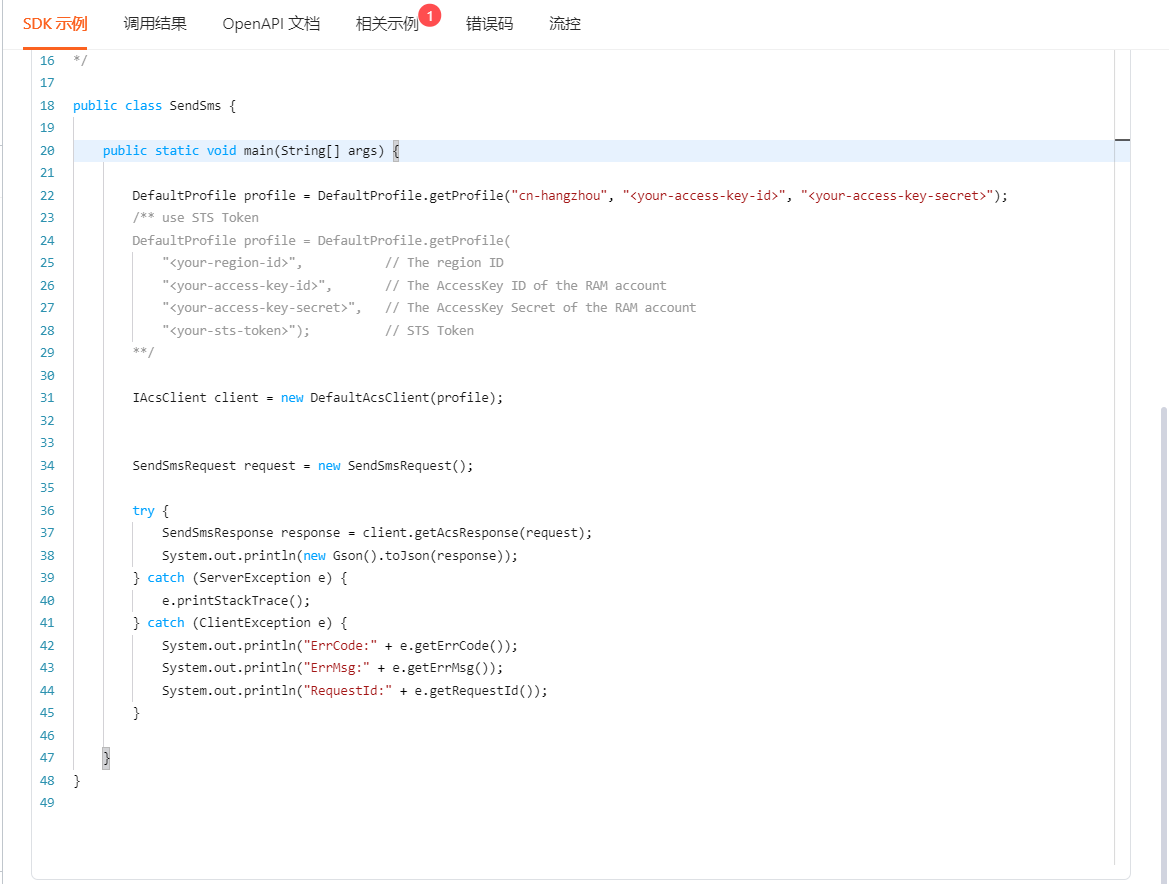The image size is (1169, 884).
Task: Click the "RequestId:" string literal
Action: 347,691
